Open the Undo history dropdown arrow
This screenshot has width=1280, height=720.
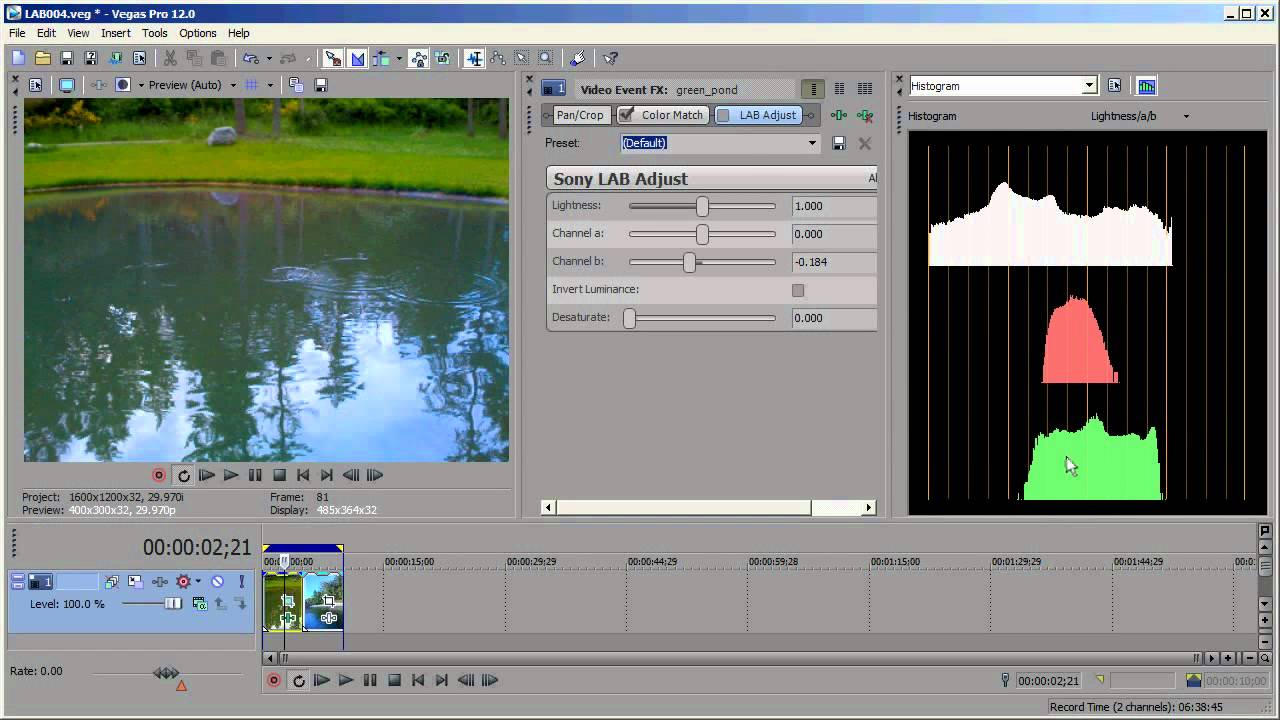267,59
